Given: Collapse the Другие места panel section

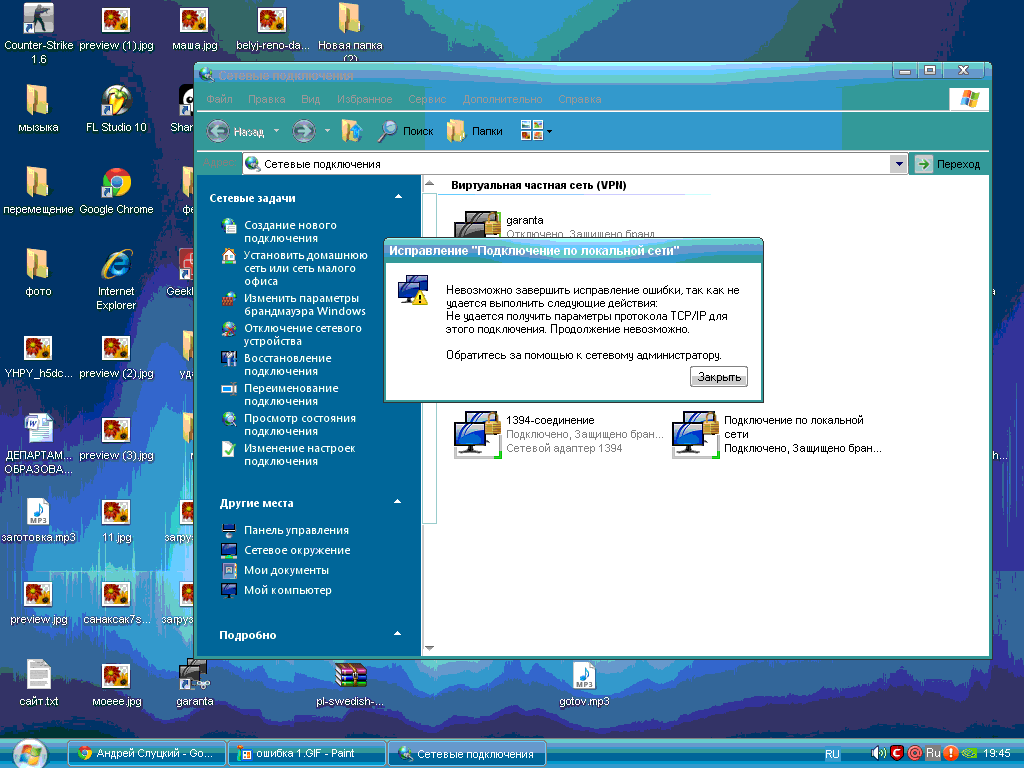Looking at the screenshot, I should 398,503.
